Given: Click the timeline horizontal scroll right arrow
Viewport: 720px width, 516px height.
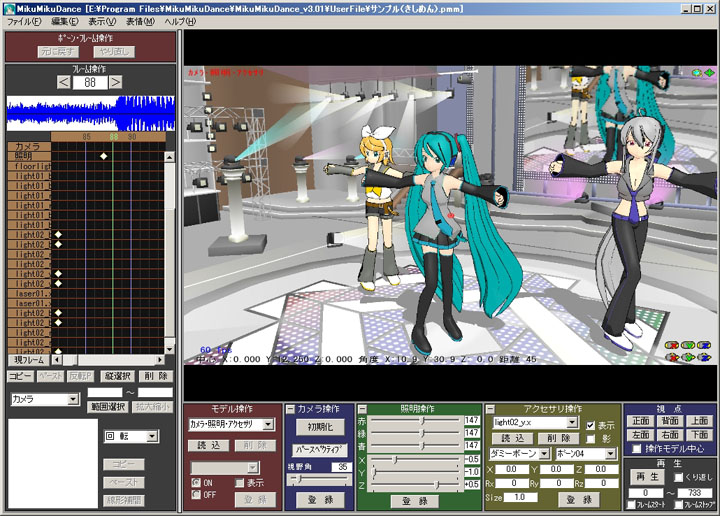Looking at the screenshot, I should point(160,360).
